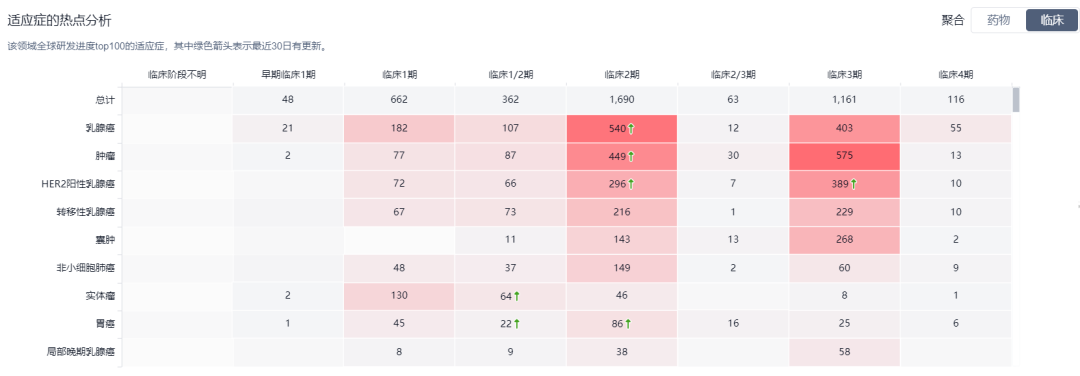Click the 268 cell in 囊肿 row

click(844, 240)
